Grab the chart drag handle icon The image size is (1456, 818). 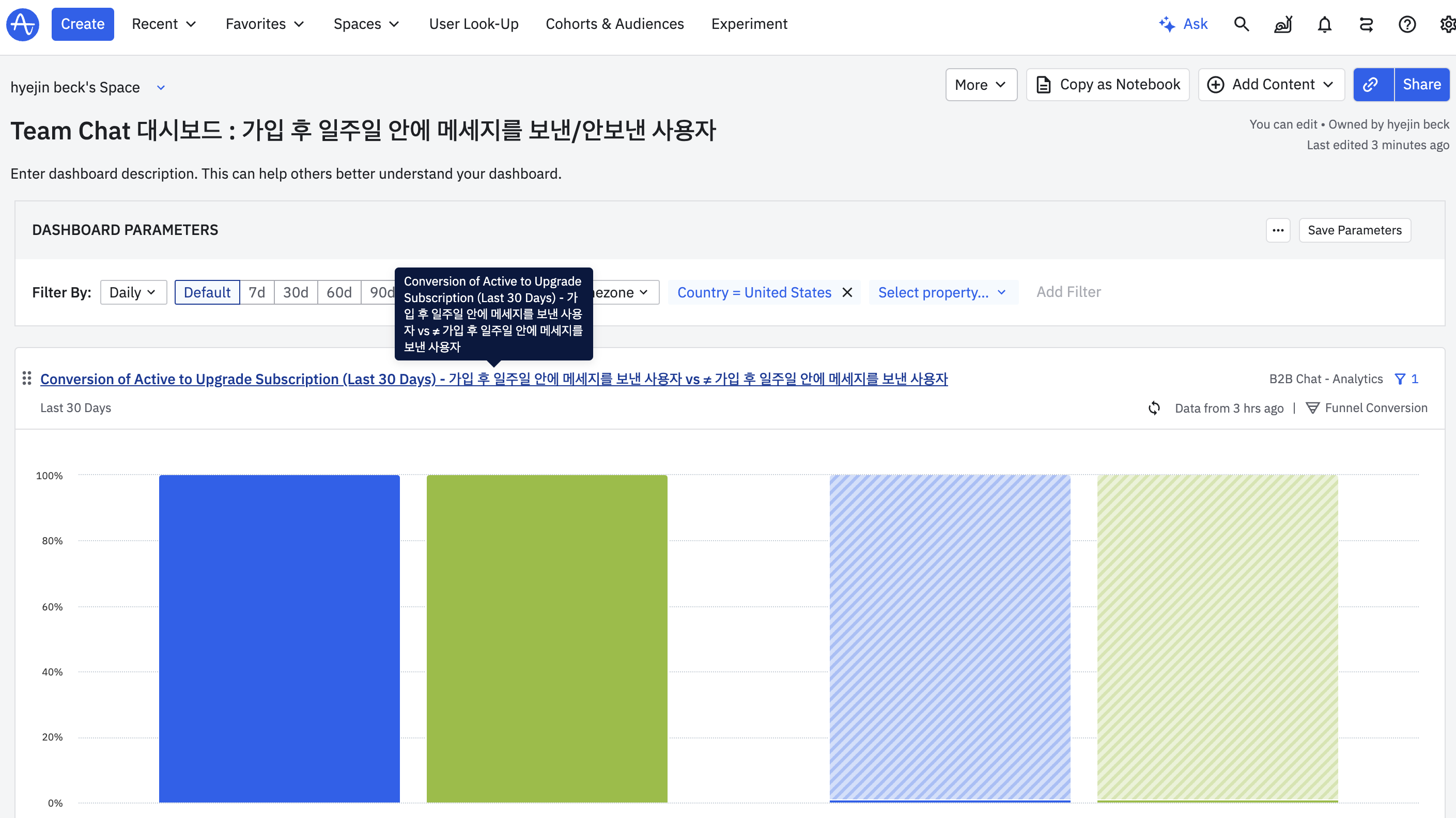(26, 379)
